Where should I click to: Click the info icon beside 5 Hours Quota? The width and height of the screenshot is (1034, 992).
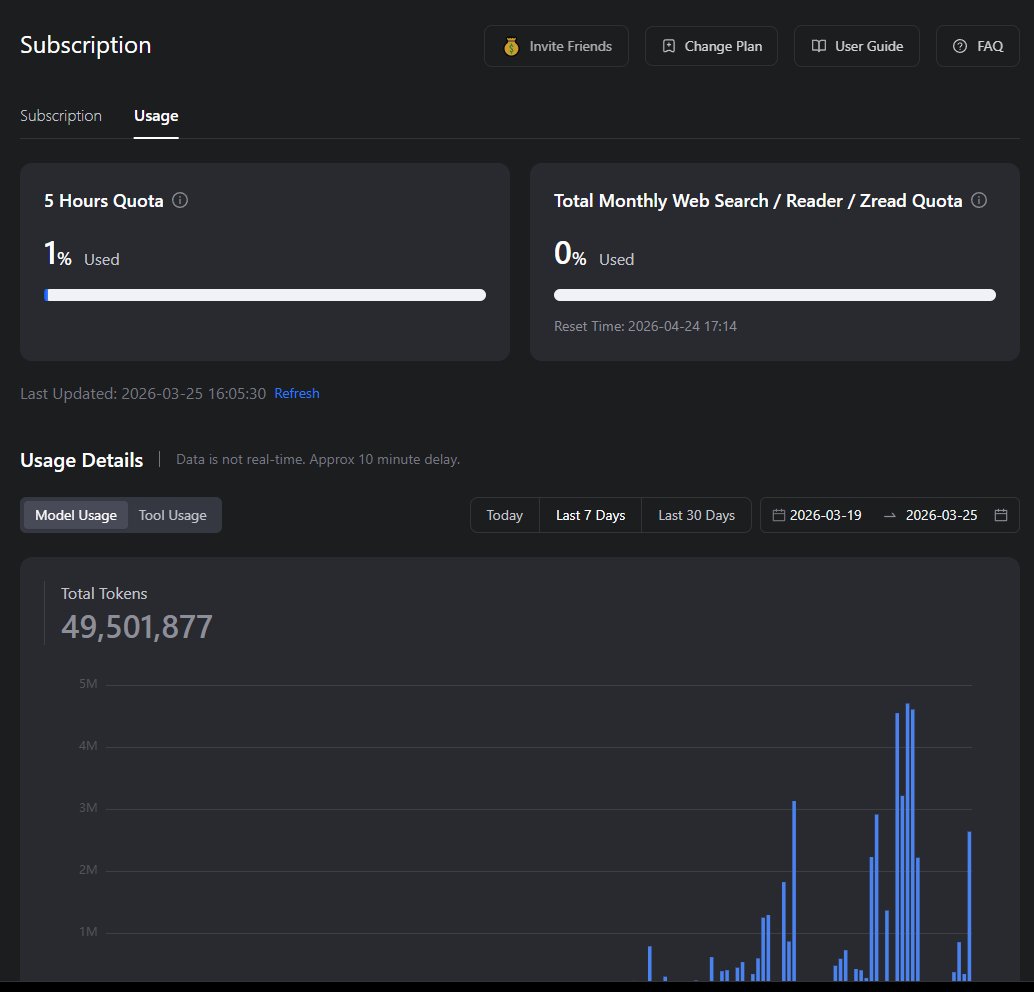pyautogui.click(x=180, y=200)
